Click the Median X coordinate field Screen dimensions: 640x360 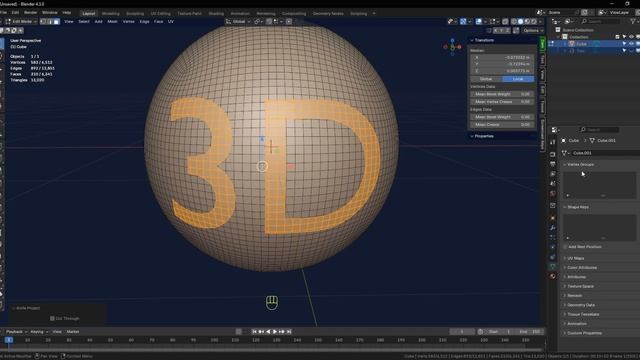click(x=502, y=58)
